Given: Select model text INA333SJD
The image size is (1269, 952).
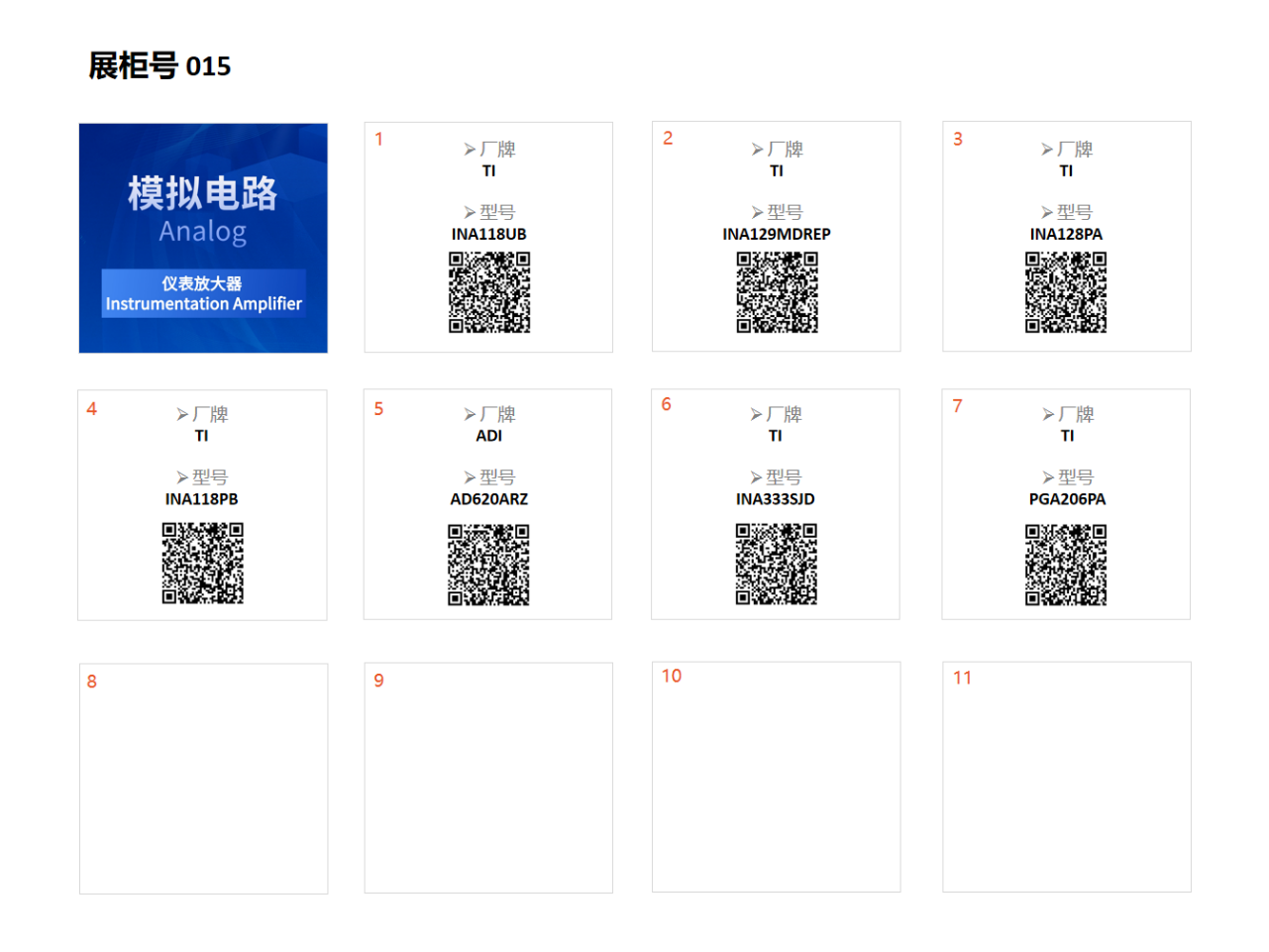Looking at the screenshot, I should click(x=776, y=499).
